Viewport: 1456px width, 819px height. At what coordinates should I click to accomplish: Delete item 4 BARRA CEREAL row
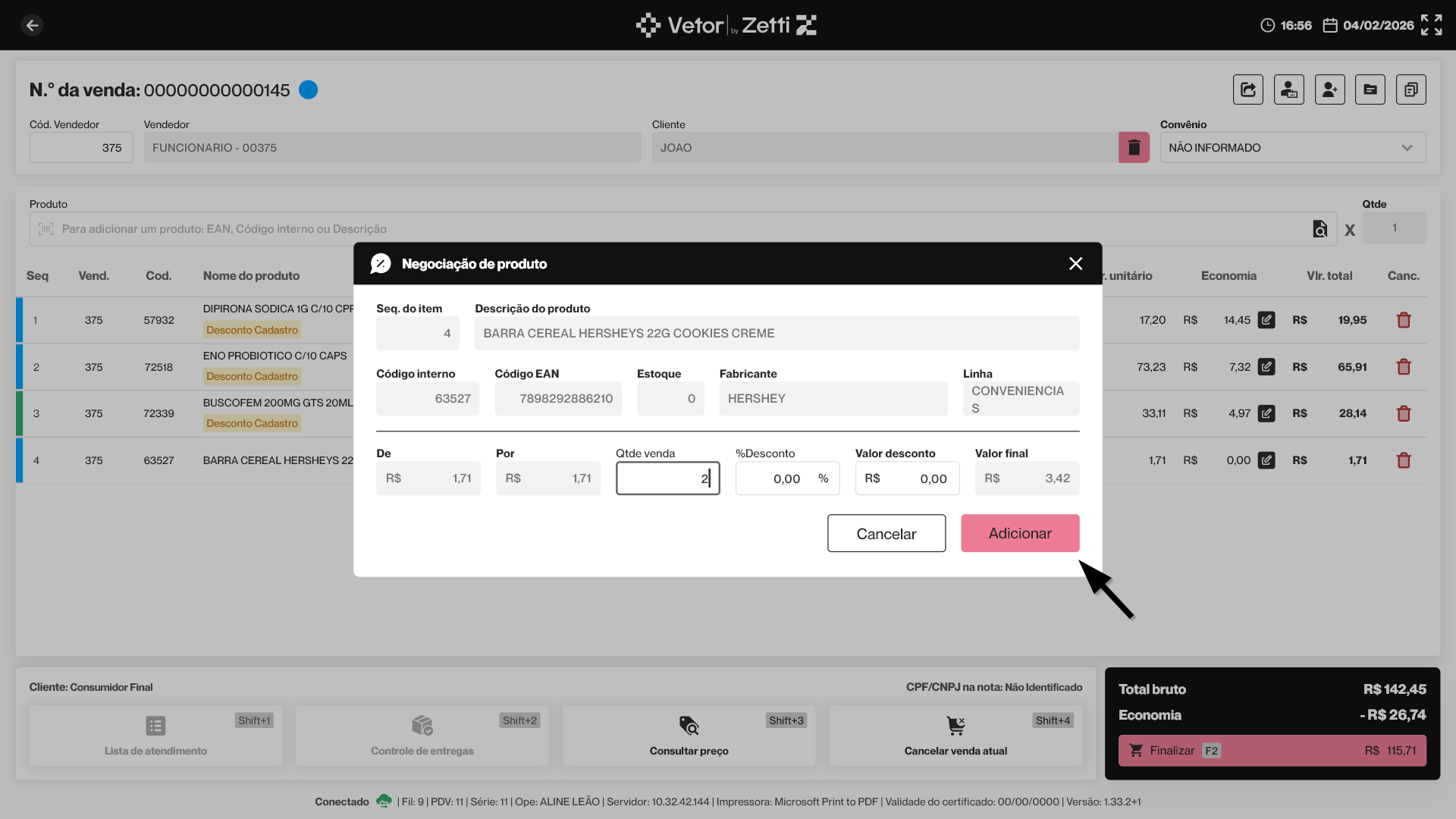[x=1403, y=460]
